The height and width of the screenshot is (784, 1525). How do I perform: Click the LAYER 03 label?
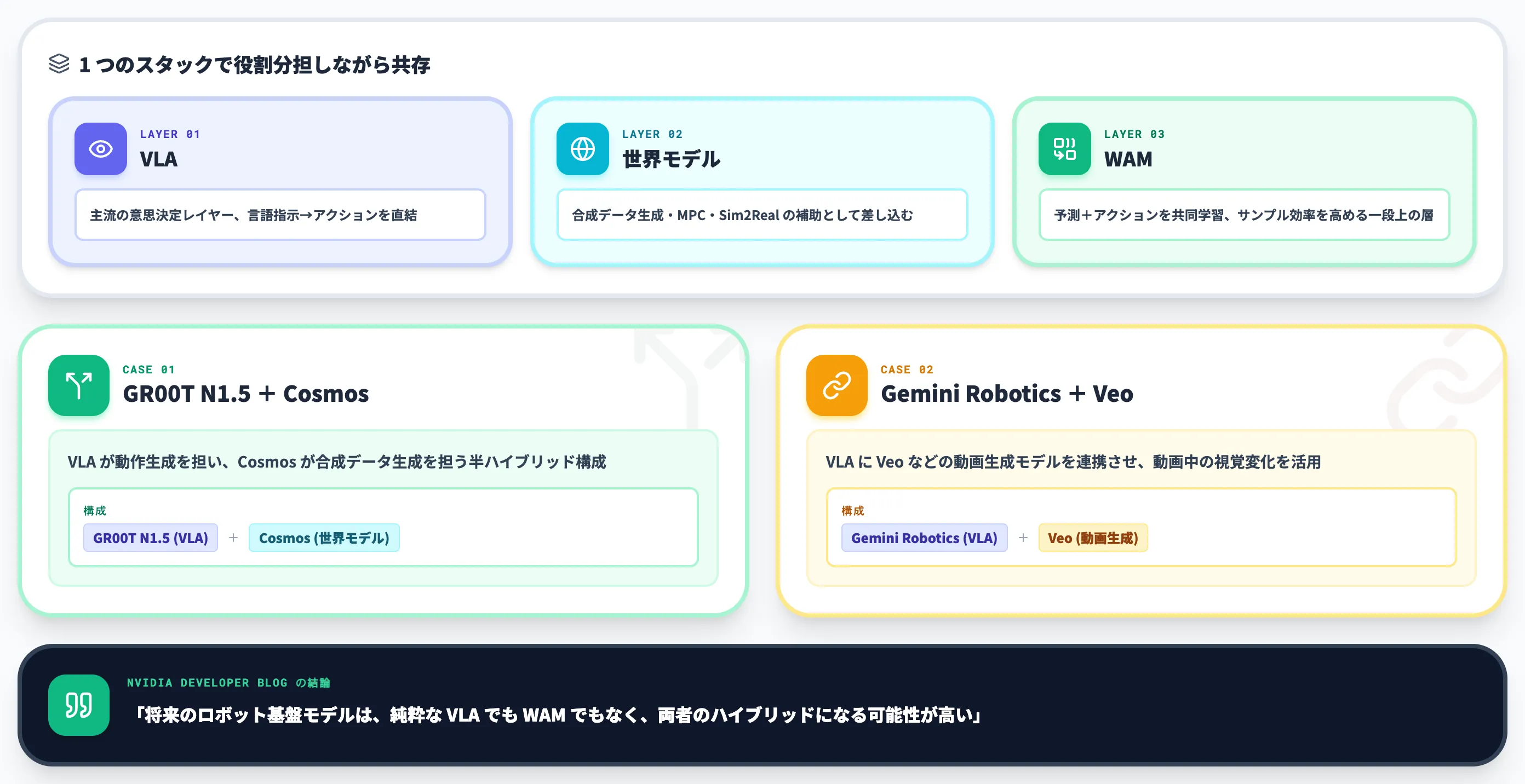click(1134, 134)
